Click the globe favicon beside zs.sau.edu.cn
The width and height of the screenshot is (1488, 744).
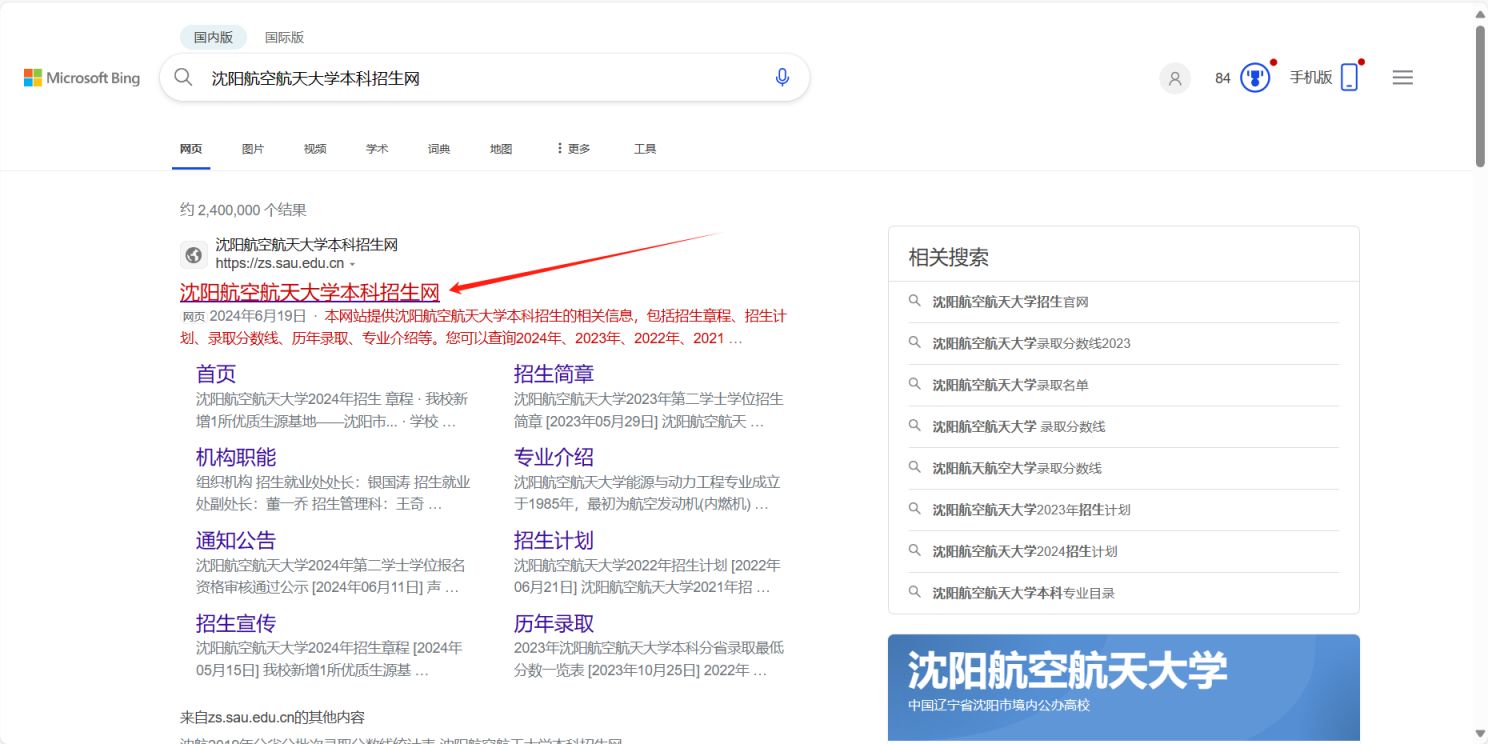194,255
